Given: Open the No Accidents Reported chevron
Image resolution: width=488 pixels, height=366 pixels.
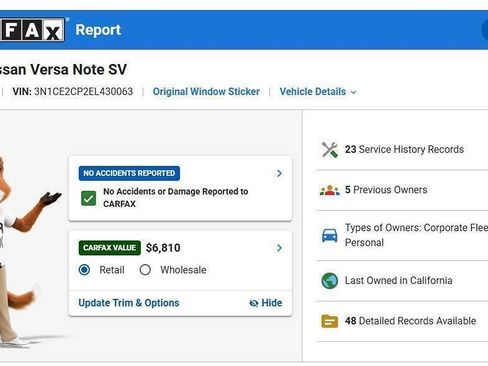Looking at the screenshot, I should click(x=279, y=173).
